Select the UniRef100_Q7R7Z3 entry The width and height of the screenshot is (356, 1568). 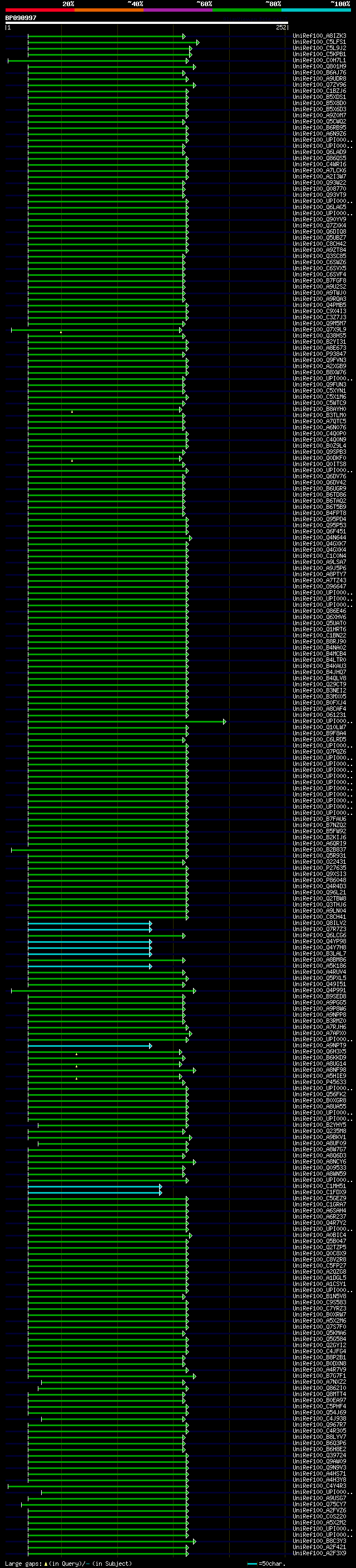point(319,929)
